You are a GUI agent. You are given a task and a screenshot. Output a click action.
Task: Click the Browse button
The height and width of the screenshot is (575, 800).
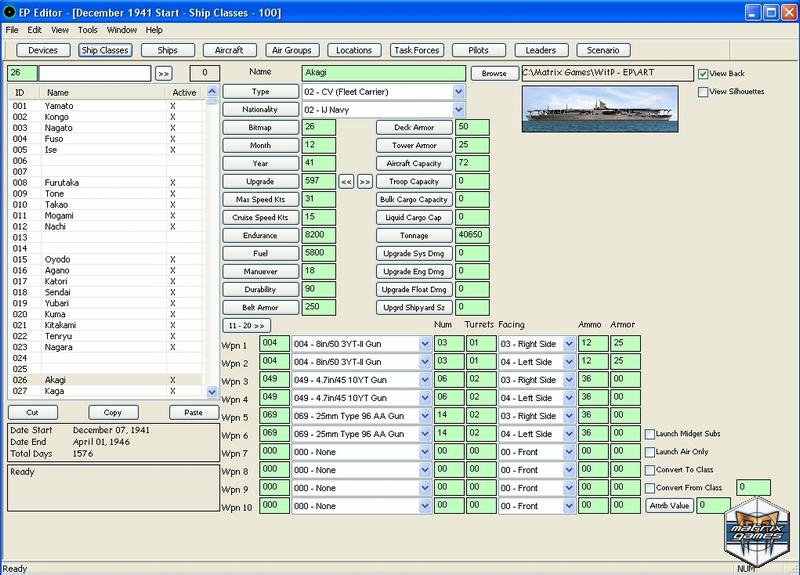click(494, 73)
